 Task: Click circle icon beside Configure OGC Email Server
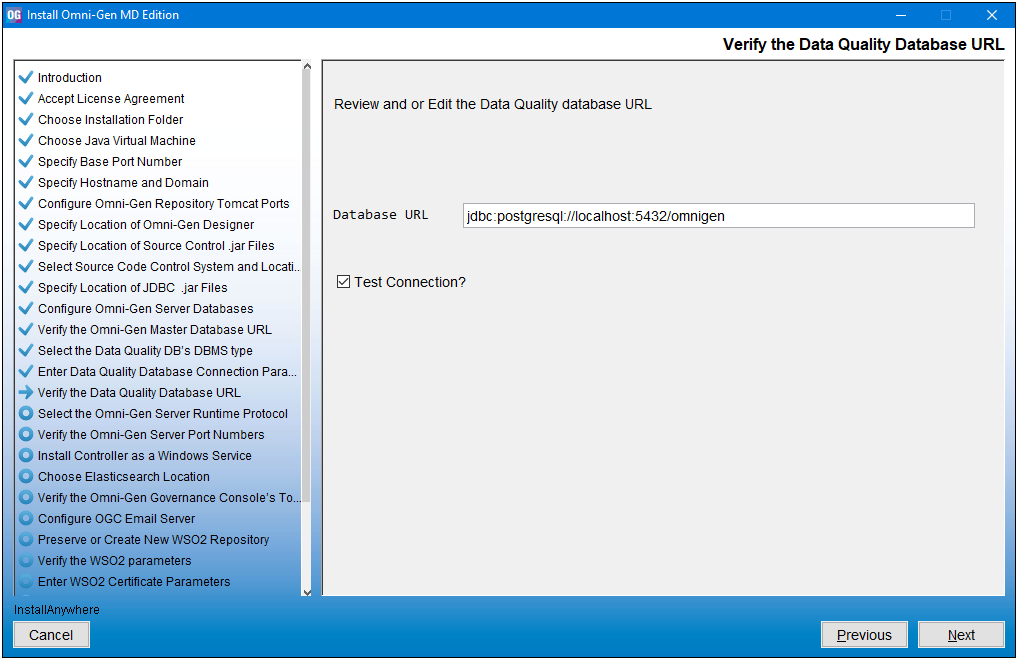pos(26,519)
